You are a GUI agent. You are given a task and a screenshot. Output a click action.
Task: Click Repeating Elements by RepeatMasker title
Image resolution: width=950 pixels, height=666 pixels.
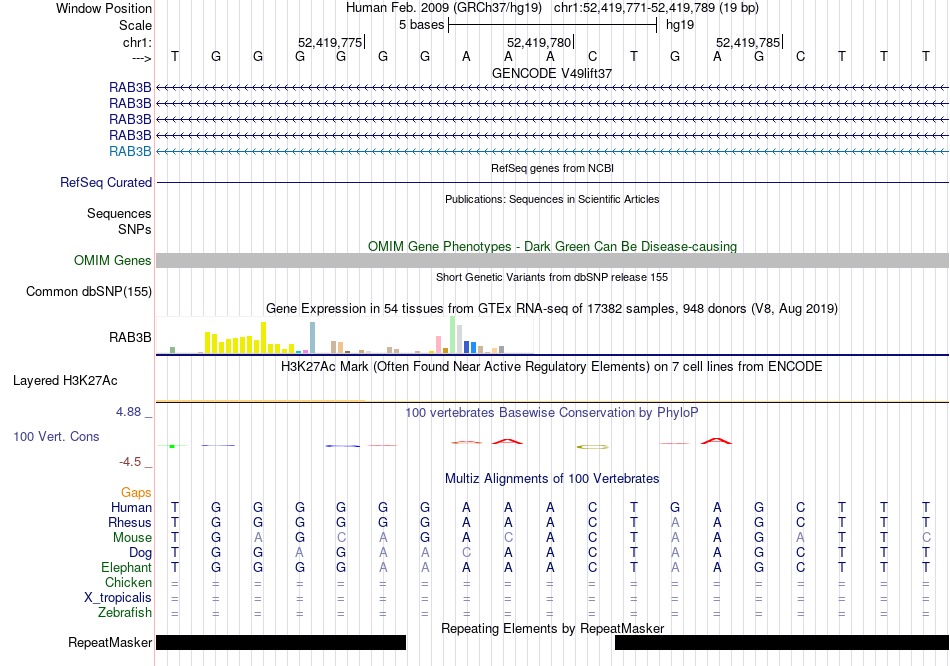pyautogui.click(x=552, y=628)
